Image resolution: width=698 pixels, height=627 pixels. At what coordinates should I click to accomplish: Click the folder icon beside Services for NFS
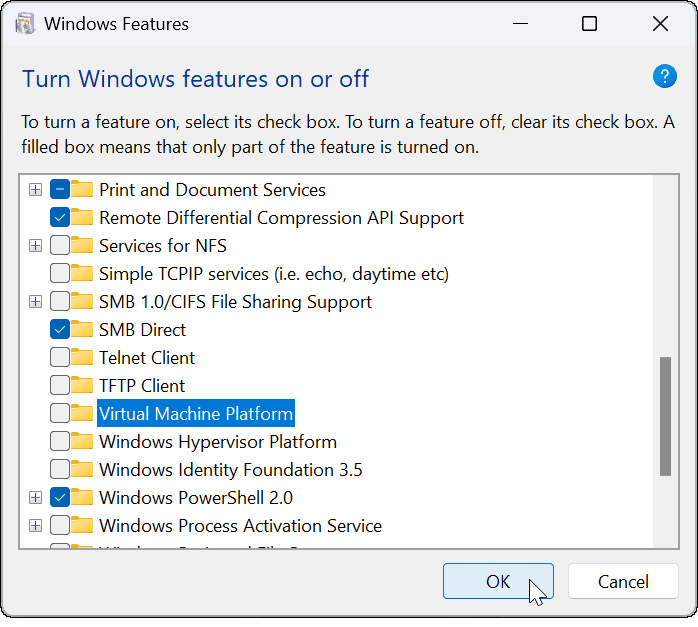[x=83, y=246]
